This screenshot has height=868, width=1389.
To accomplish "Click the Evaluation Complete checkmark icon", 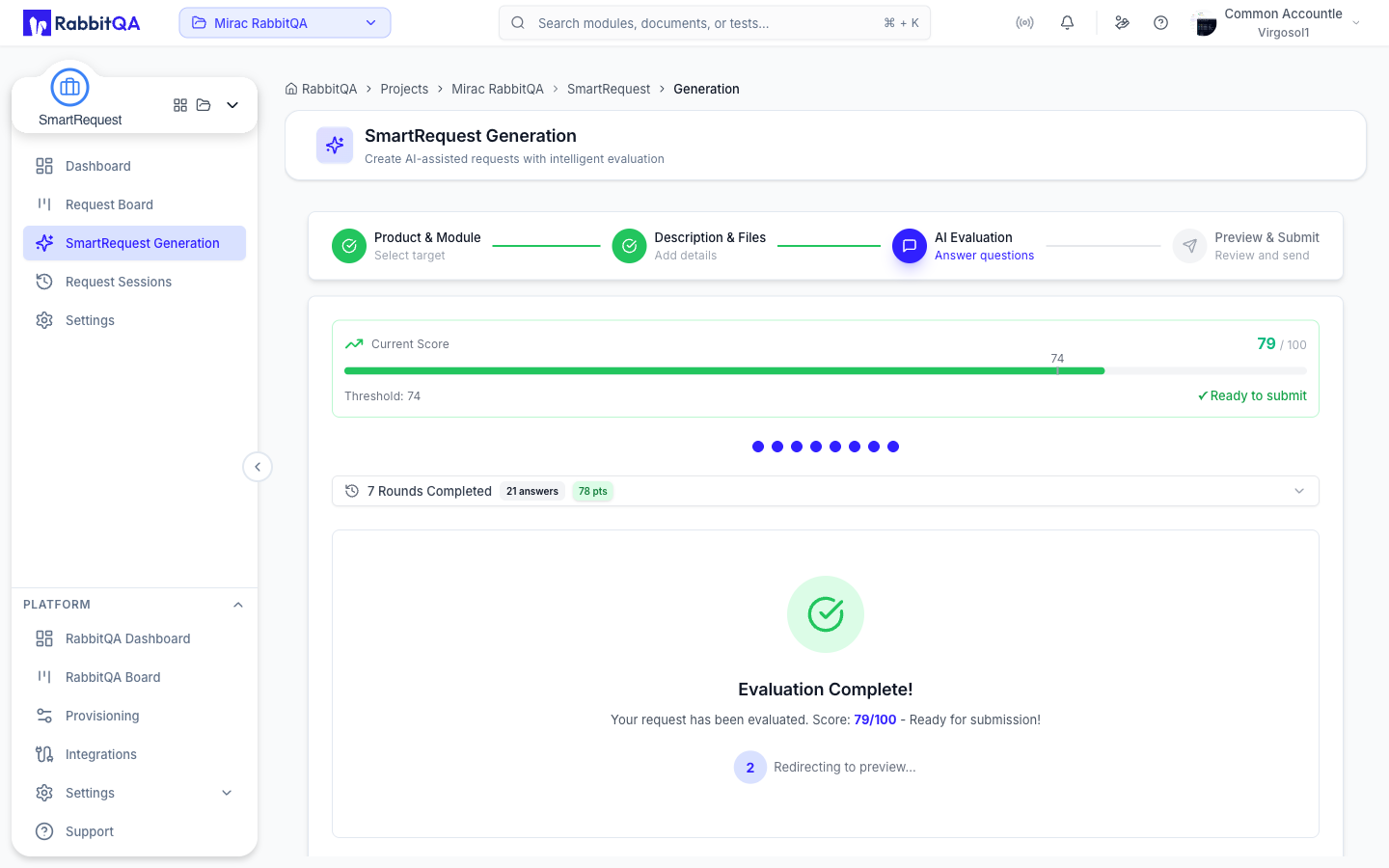I will coord(826,614).
